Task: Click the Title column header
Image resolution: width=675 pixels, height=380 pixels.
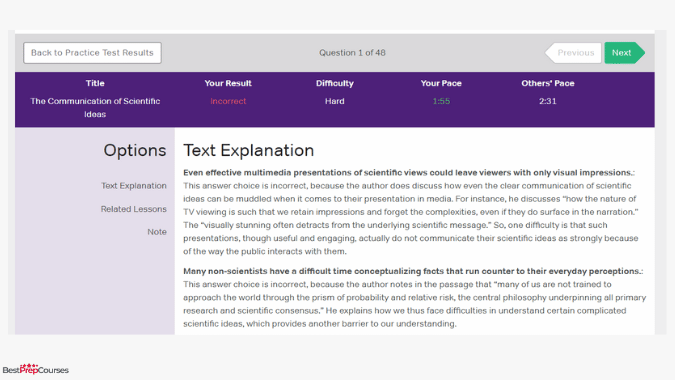Action: point(95,83)
